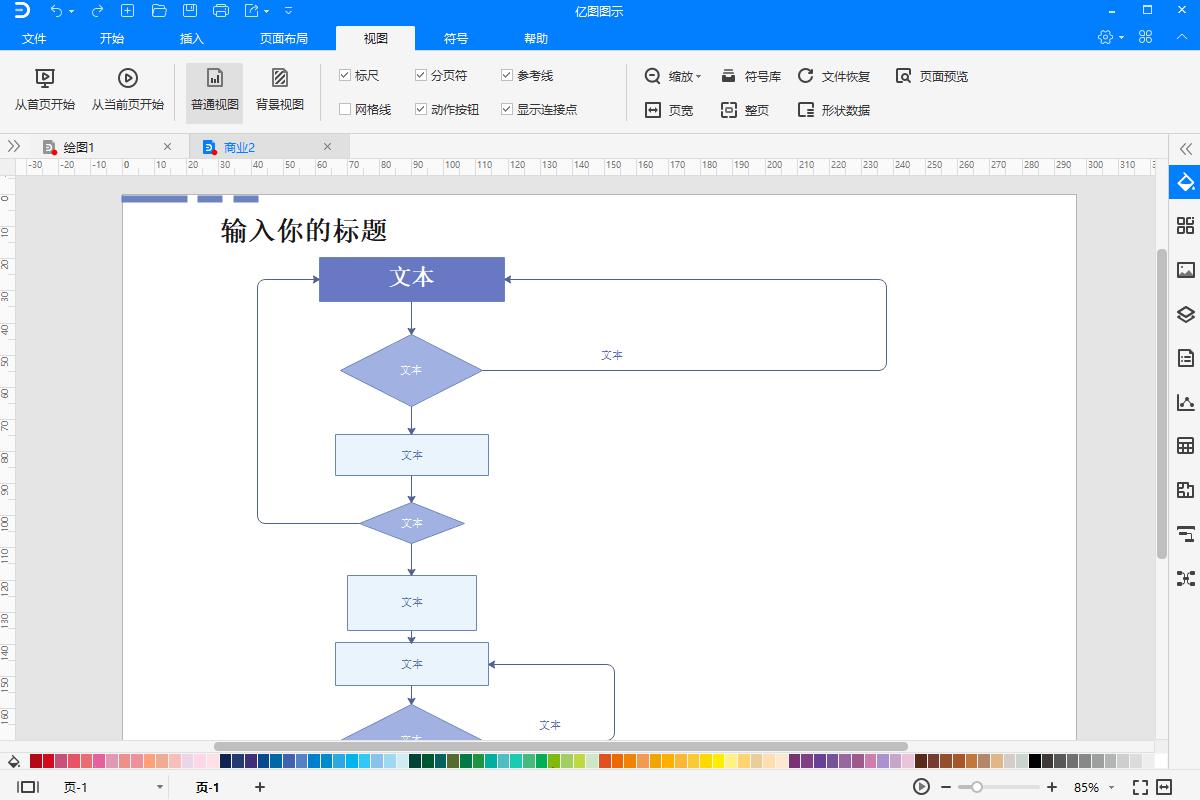Open the fill/style panel in right sidebar

point(1185,182)
